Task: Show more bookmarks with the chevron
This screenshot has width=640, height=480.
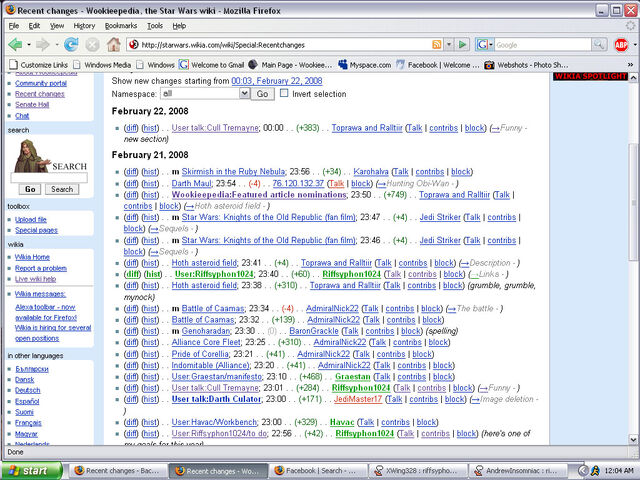Action: point(630,65)
